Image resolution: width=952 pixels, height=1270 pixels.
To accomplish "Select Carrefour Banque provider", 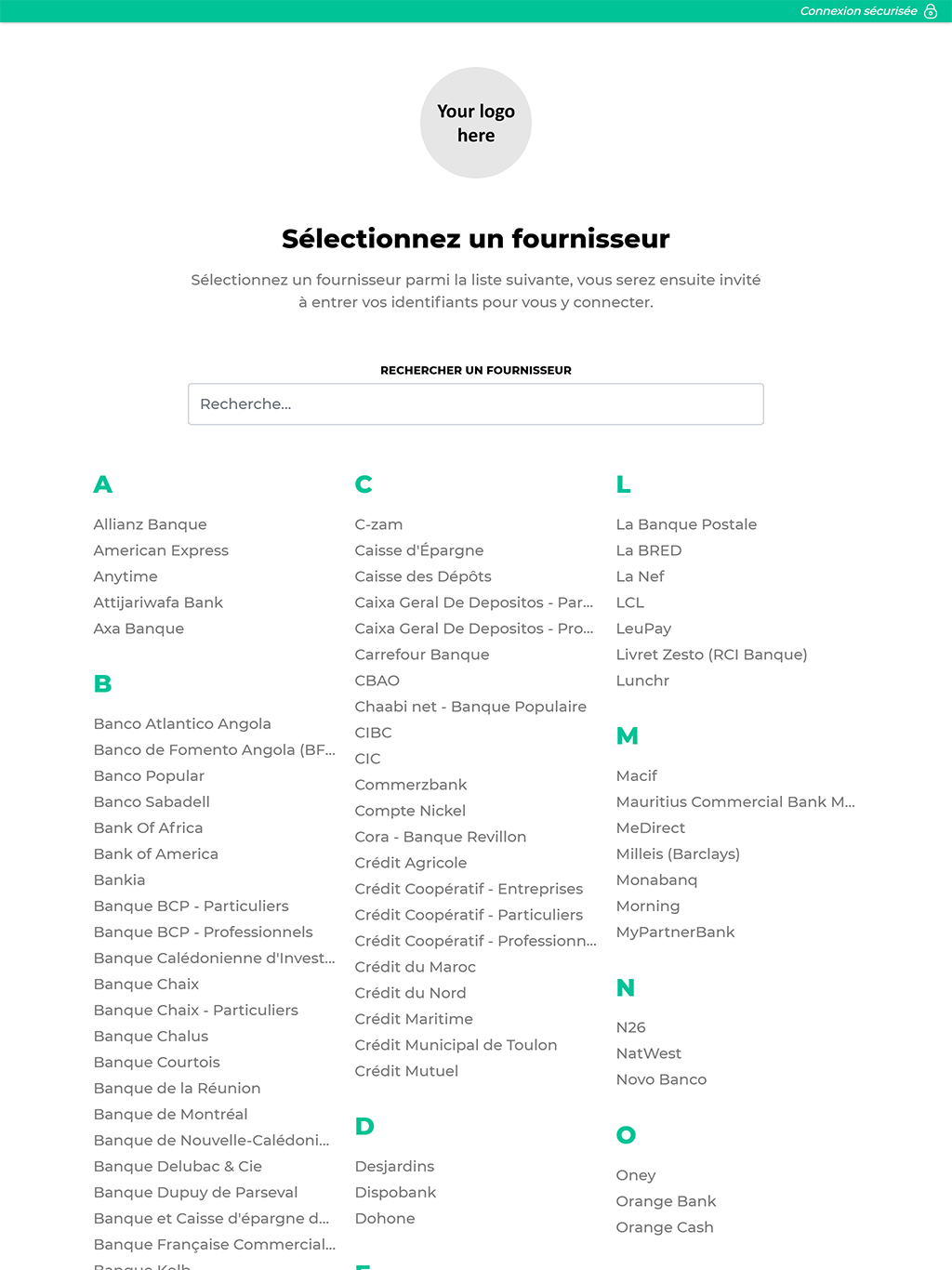I will (421, 655).
